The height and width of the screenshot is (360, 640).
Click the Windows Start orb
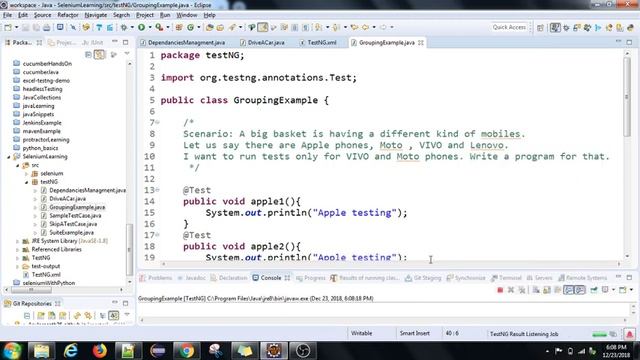tap(12, 351)
